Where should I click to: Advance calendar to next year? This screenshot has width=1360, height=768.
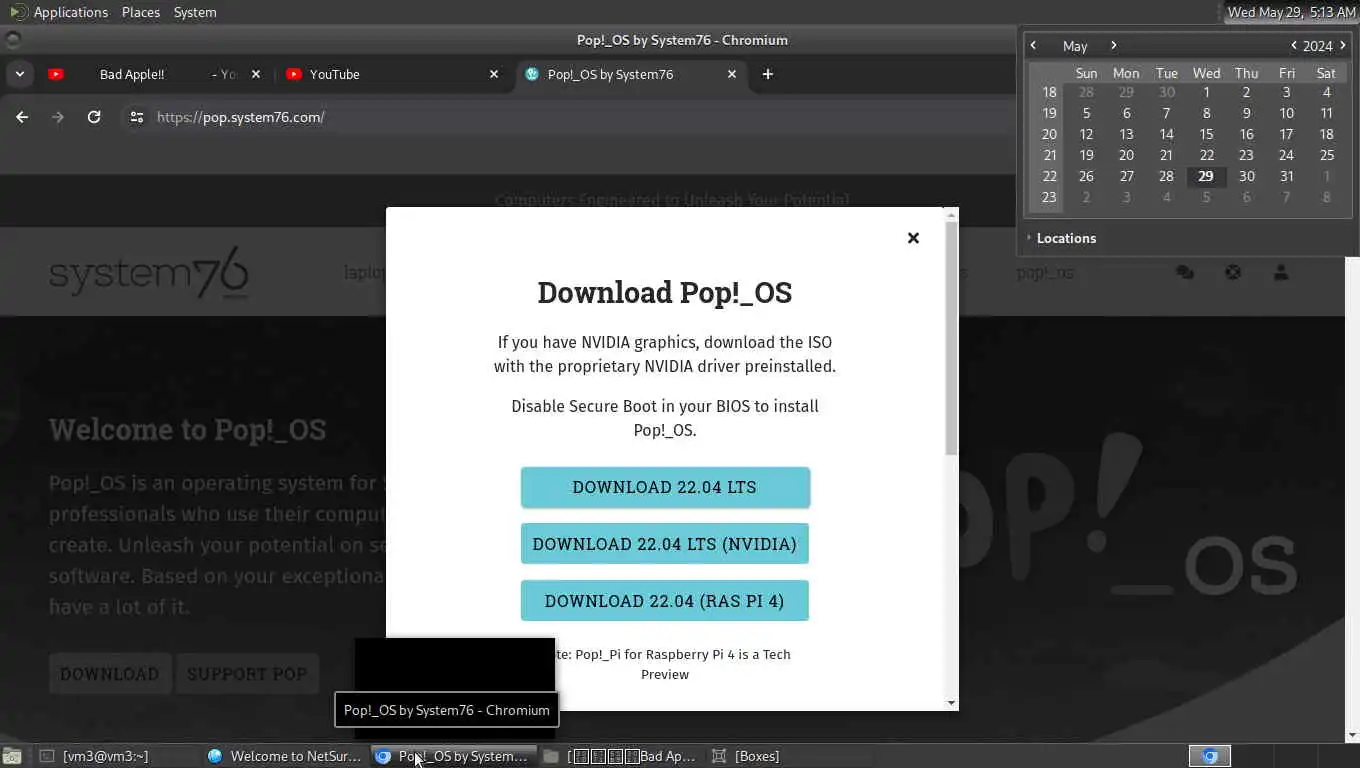click(x=1343, y=45)
